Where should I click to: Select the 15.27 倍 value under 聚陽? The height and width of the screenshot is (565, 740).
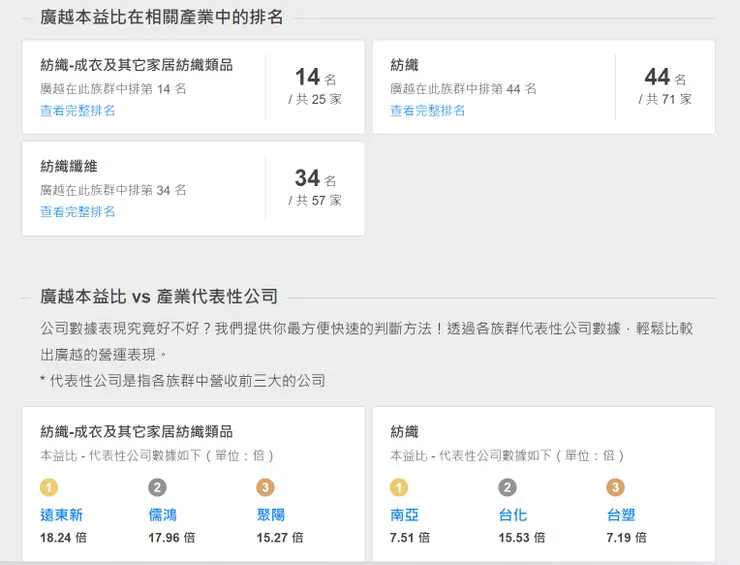point(280,537)
